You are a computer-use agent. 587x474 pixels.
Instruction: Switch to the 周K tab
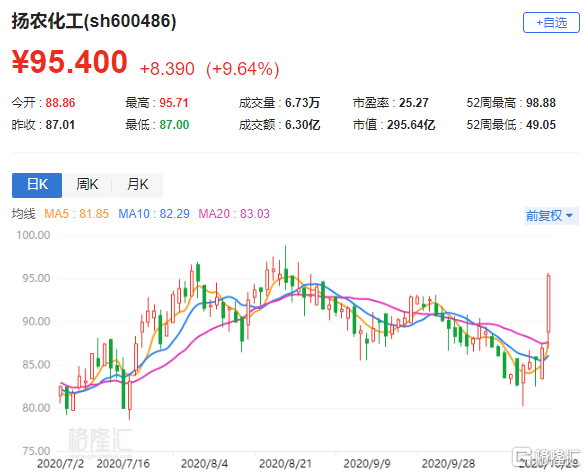pos(87,185)
